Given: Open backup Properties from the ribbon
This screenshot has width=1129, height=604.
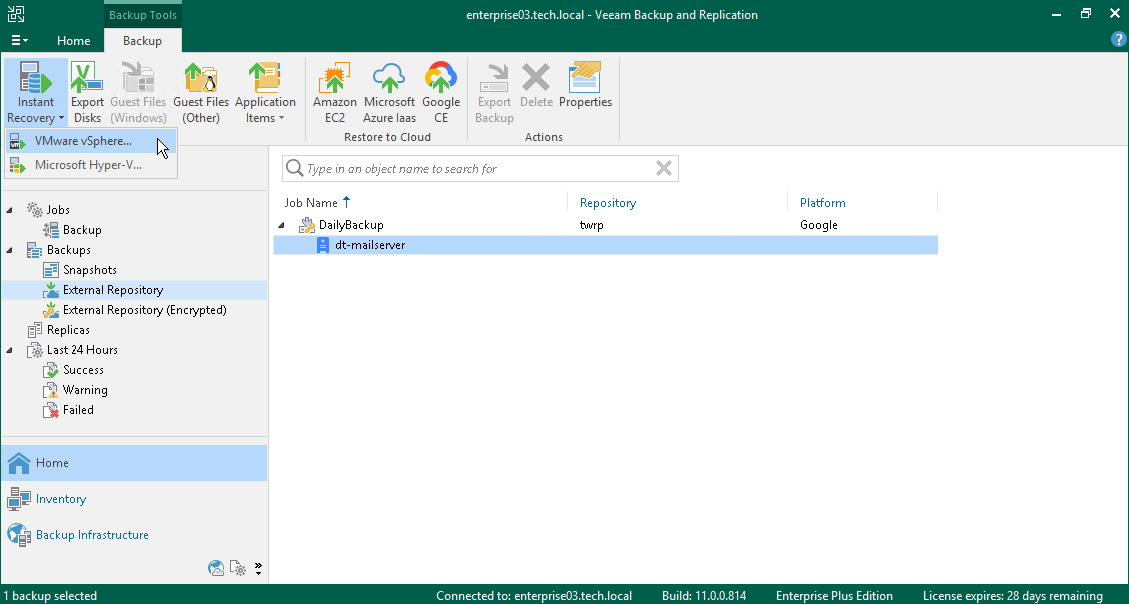Looking at the screenshot, I should pos(585,86).
